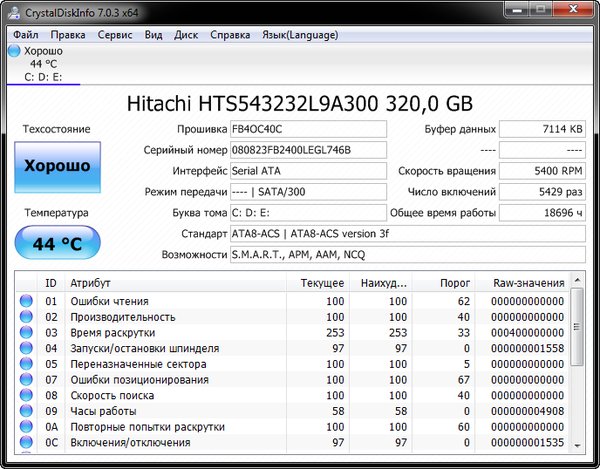Image resolution: width=600 pixels, height=469 pixels.
Task: Click the power-on count field 5429 раз
Action: (x=542, y=192)
